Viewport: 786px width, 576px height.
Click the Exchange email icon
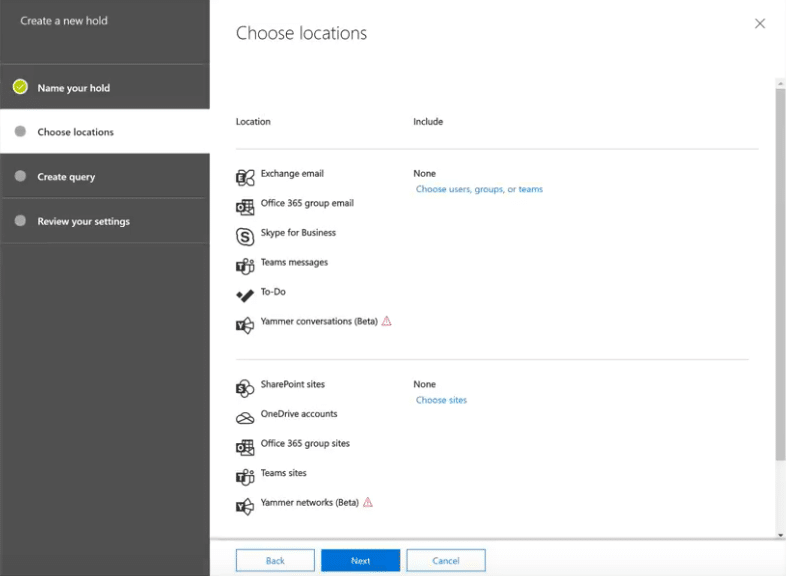(245, 177)
